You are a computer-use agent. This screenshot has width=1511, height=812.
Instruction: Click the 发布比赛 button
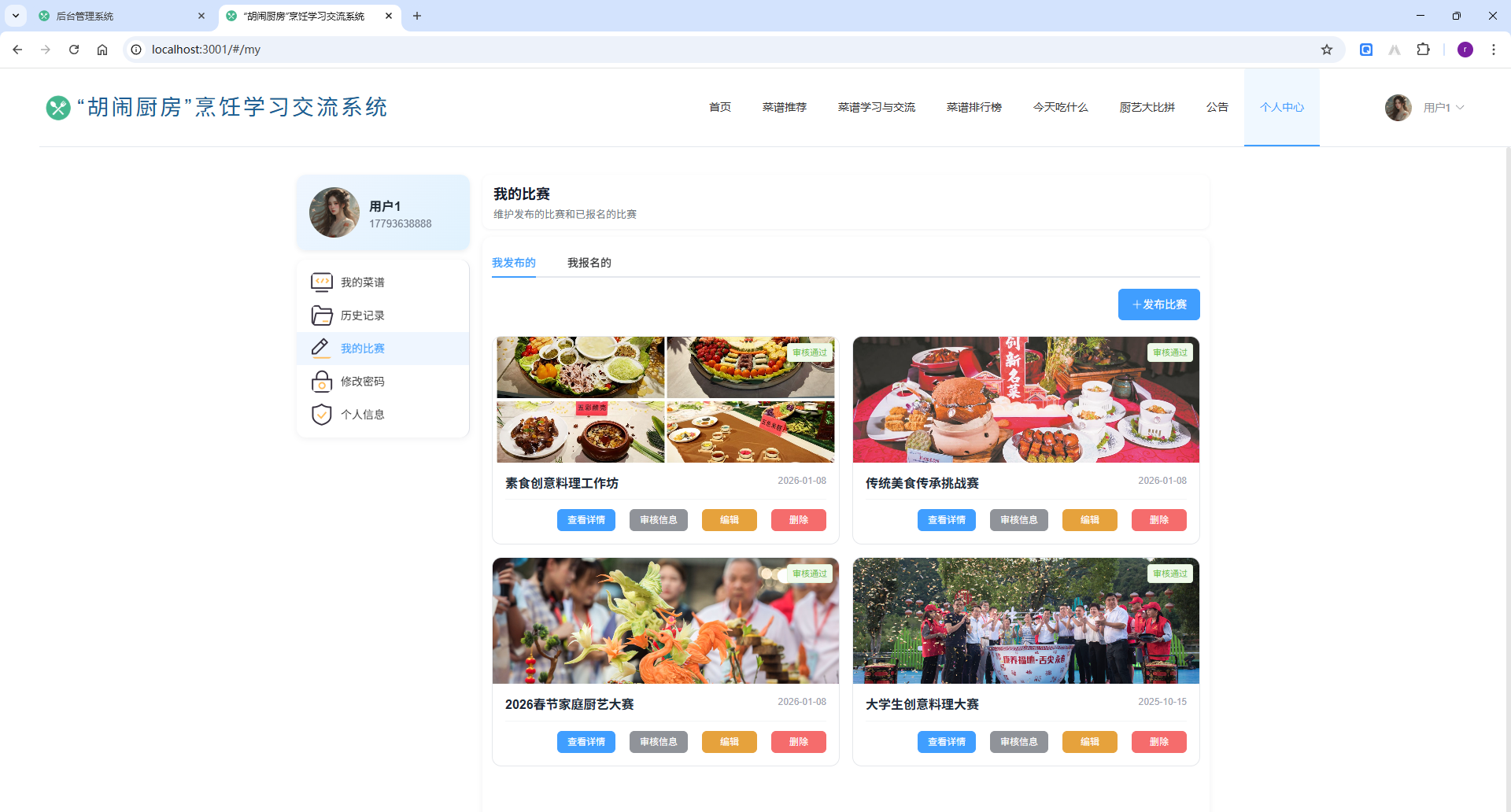click(x=1159, y=304)
